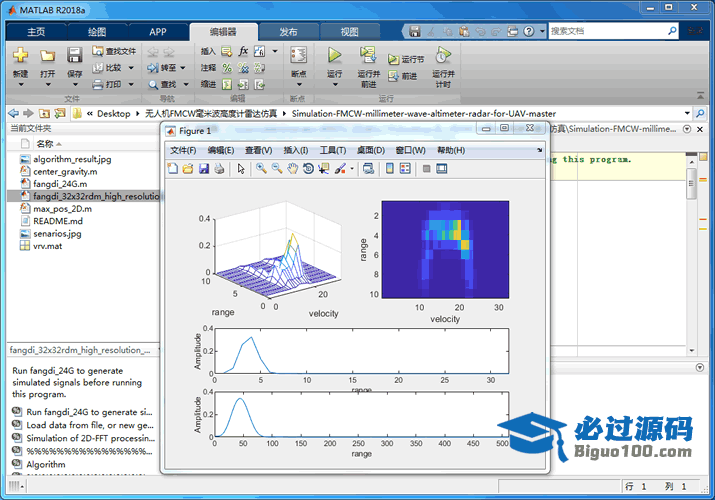Click the Data Cursor tool in Figure 1
Image resolution: width=715 pixels, height=500 pixels.
point(323,169)
